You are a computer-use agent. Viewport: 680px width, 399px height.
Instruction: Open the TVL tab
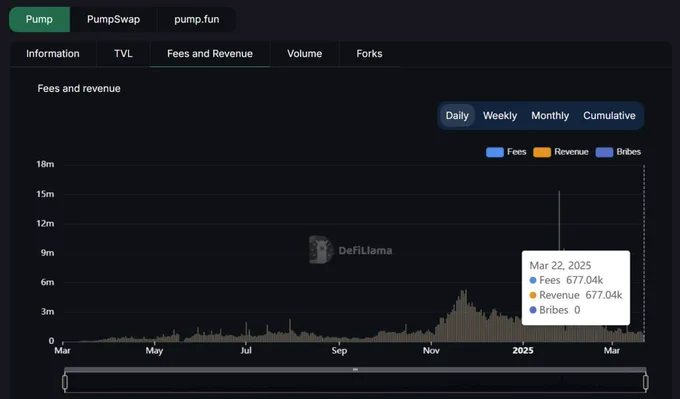123,54
